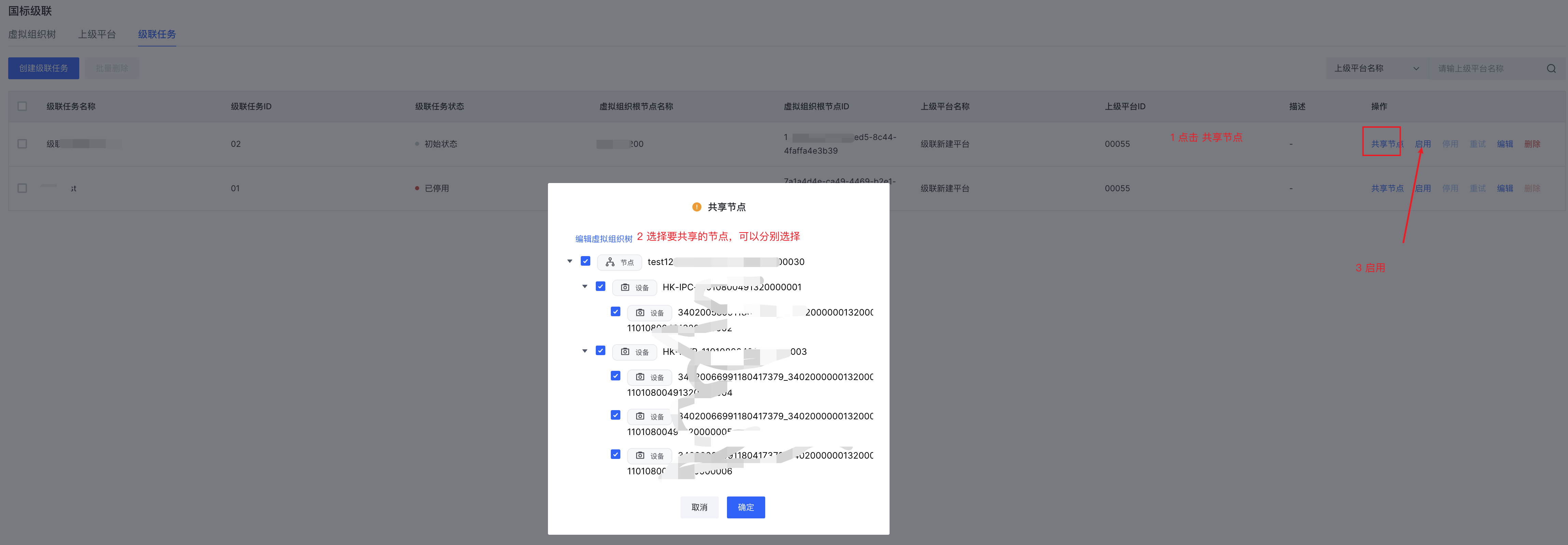The width and height of the screenshot is (1568, 545).
Task: Click the 设备 camera tag for device ending 003
Action: coord(635,352)
